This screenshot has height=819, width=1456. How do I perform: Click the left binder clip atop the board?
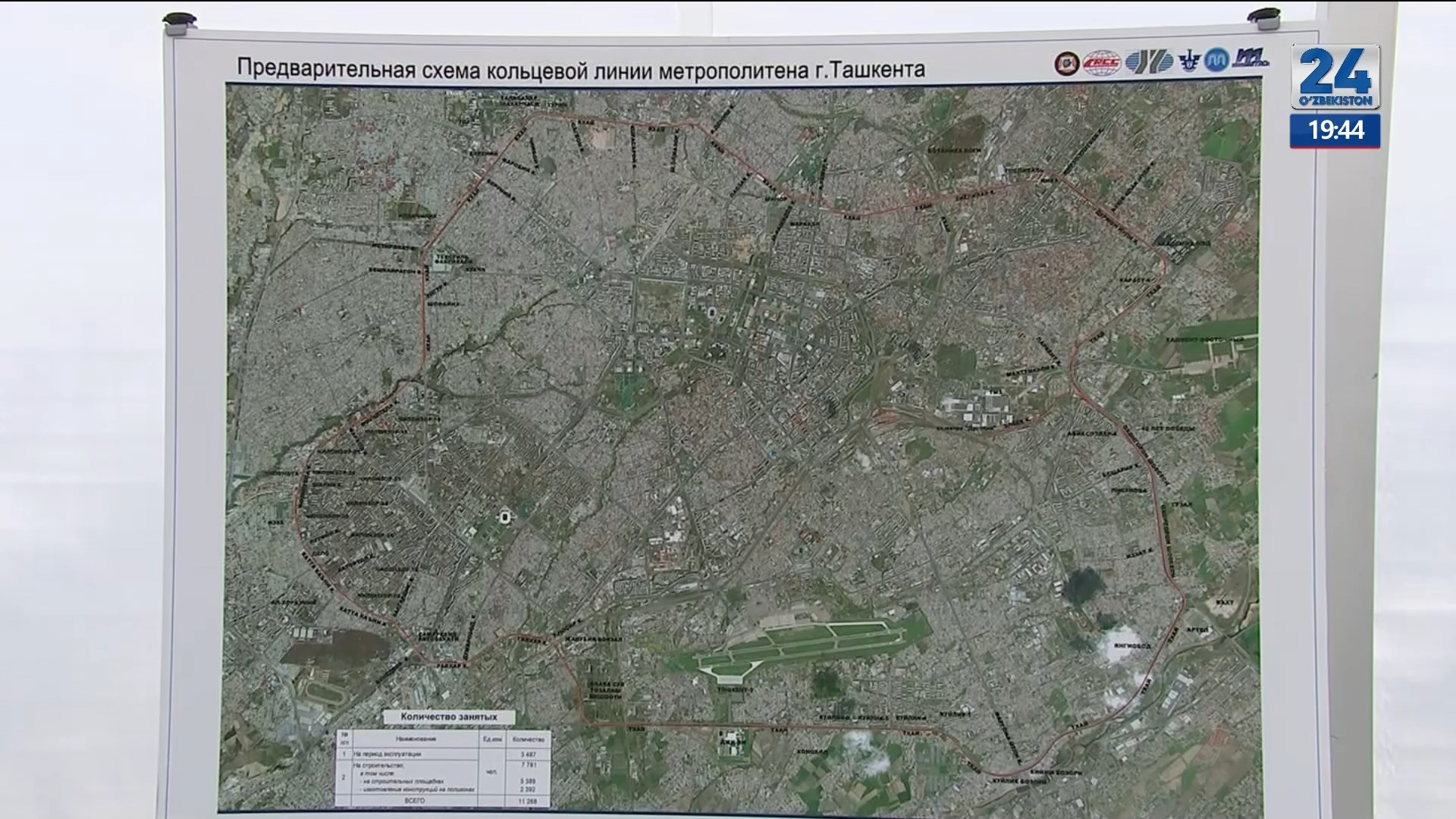[x=179, y=20]
